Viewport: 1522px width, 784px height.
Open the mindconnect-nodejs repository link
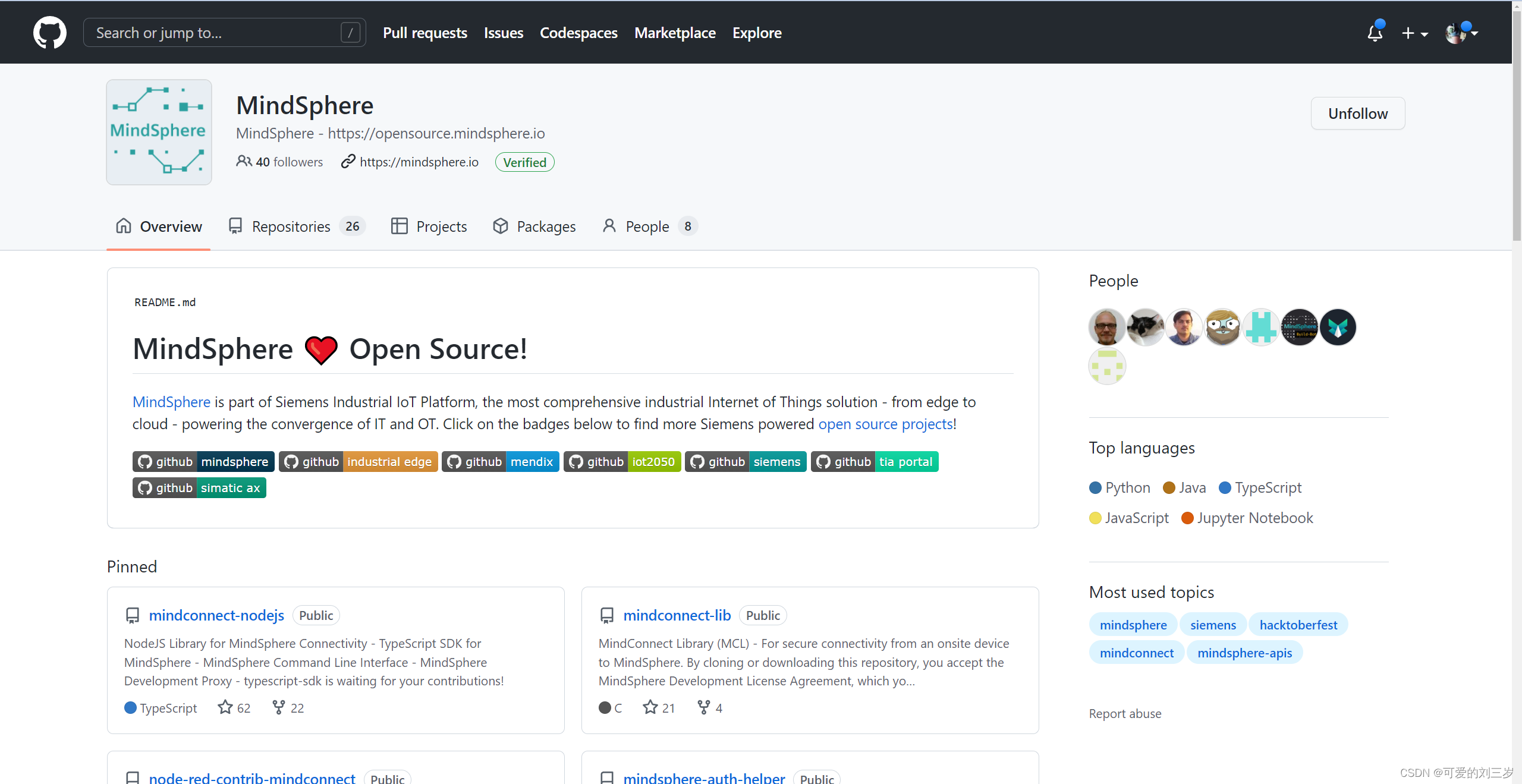pyautogui.click(x=216, y=615)
